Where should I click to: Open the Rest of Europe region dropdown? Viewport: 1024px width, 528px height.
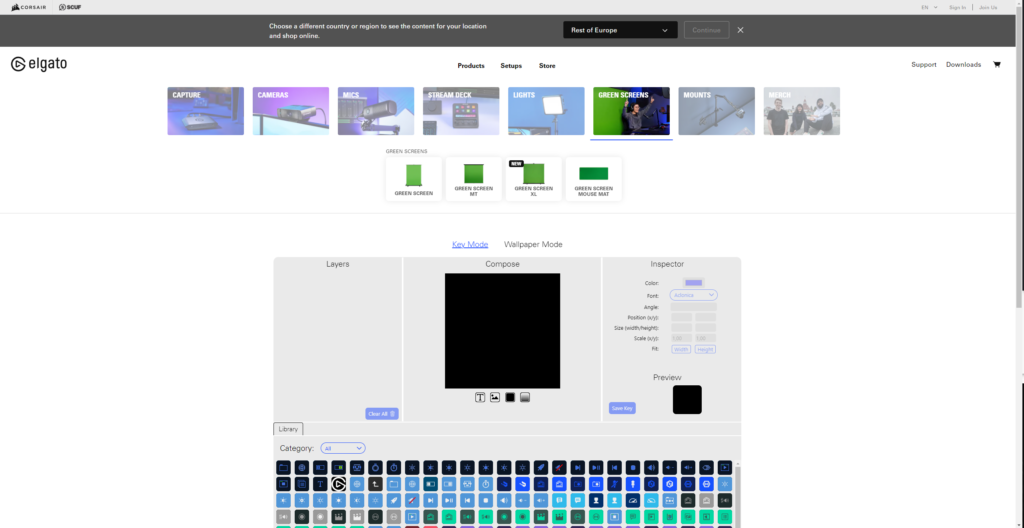(620, 30)
